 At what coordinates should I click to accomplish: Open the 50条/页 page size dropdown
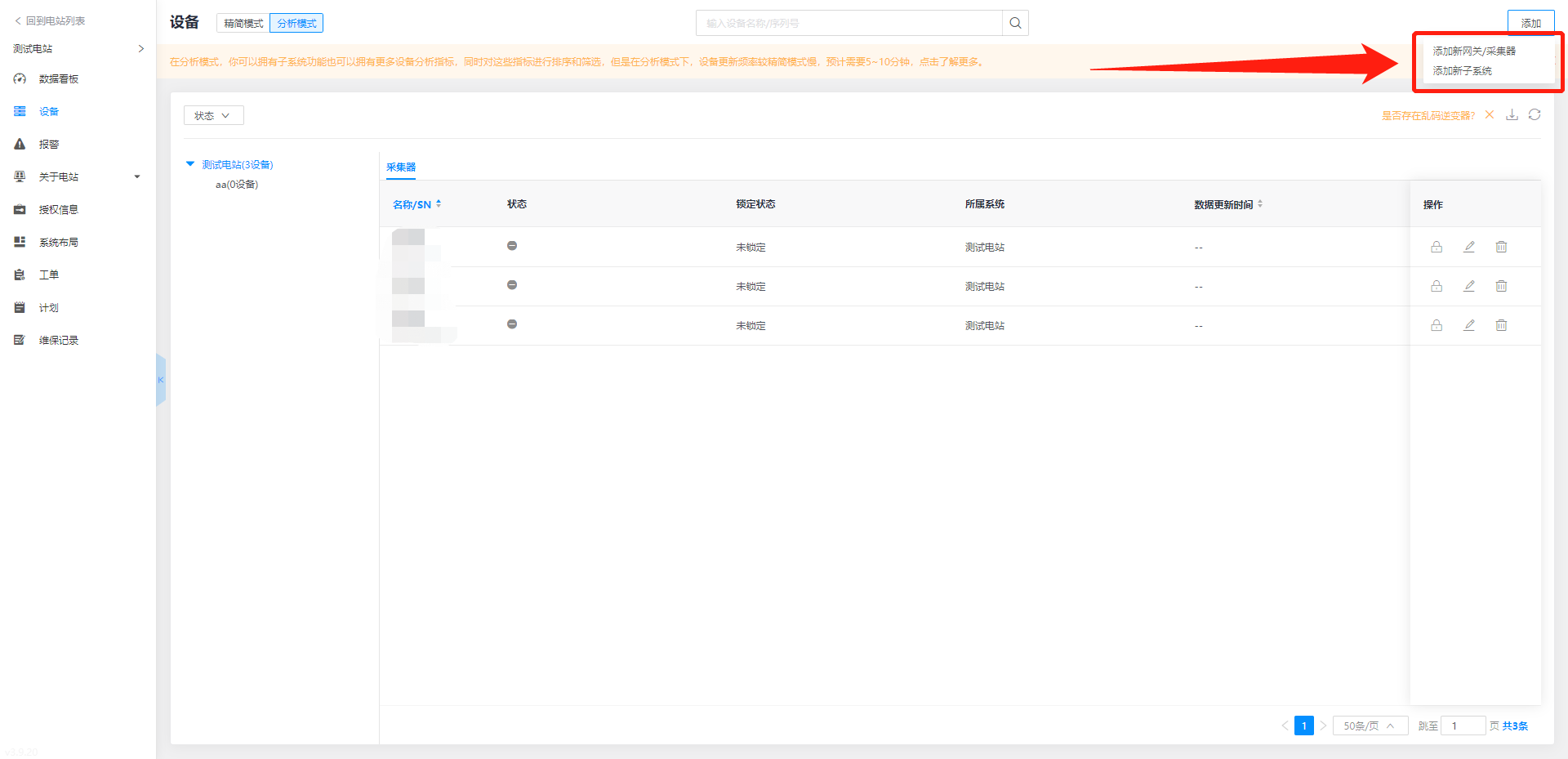(x=1370, y=726)
